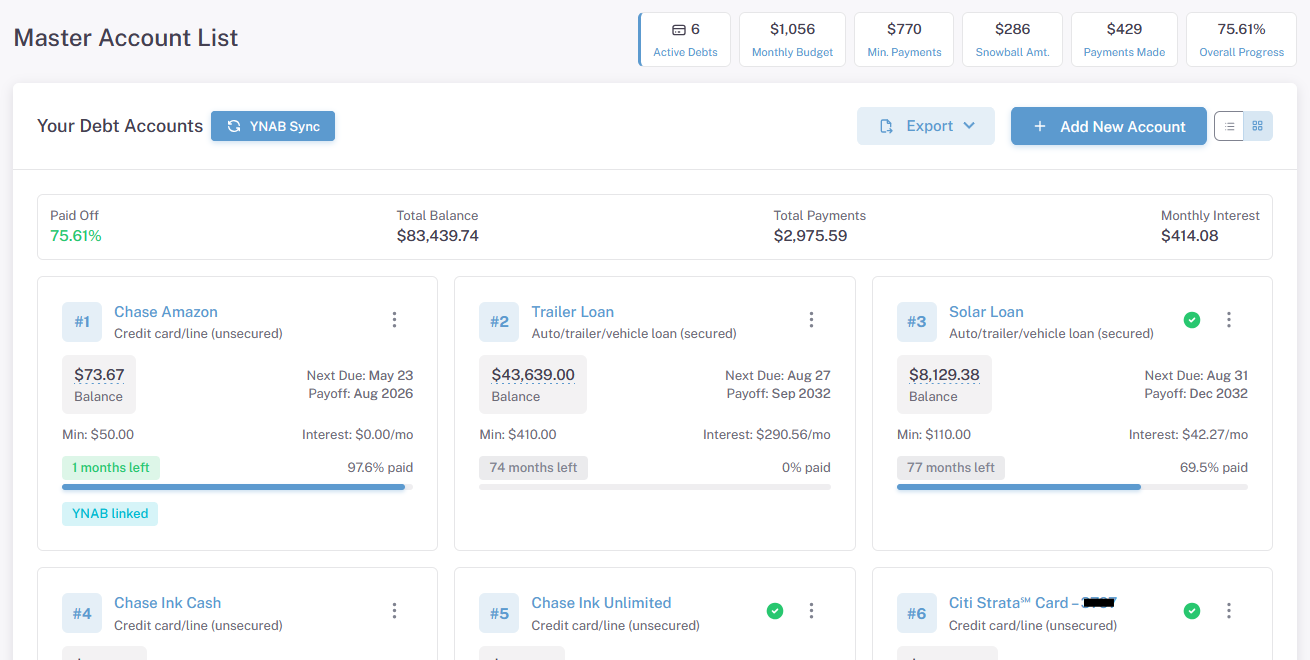
Task: Open the Citi Strata Card account link
Action: [1032, 603]
